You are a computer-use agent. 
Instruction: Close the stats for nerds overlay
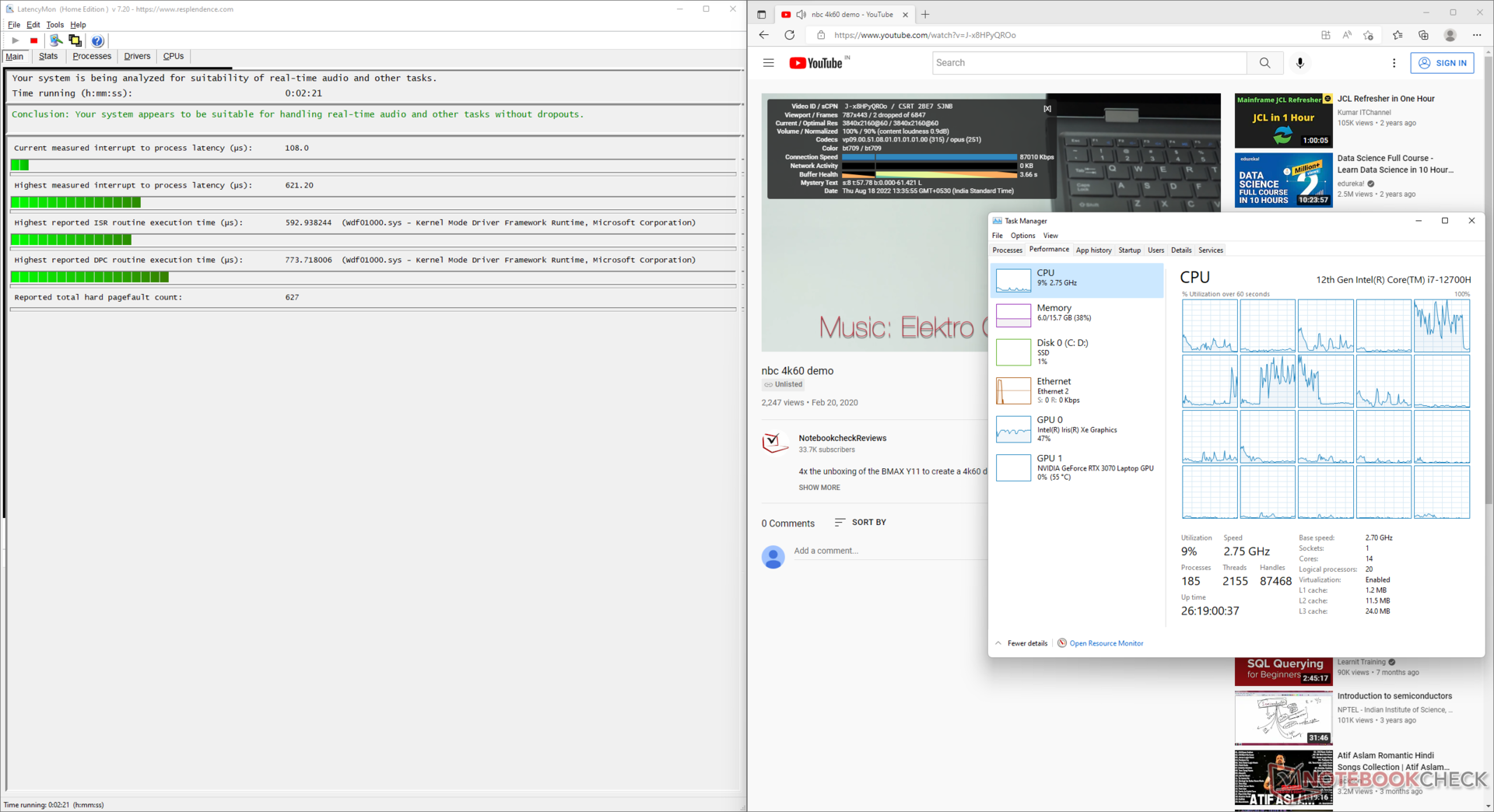click(1047, 109)
